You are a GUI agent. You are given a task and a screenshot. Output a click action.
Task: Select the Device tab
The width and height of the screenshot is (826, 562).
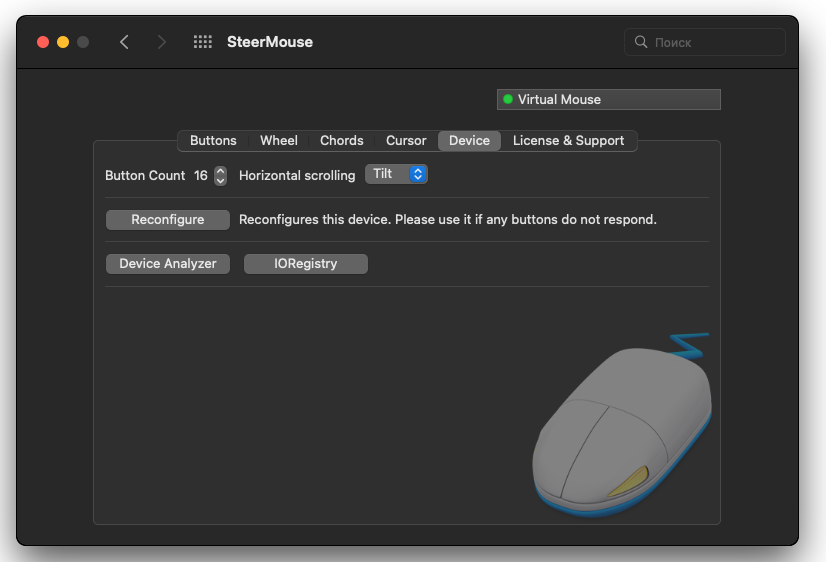click(469, 141)
